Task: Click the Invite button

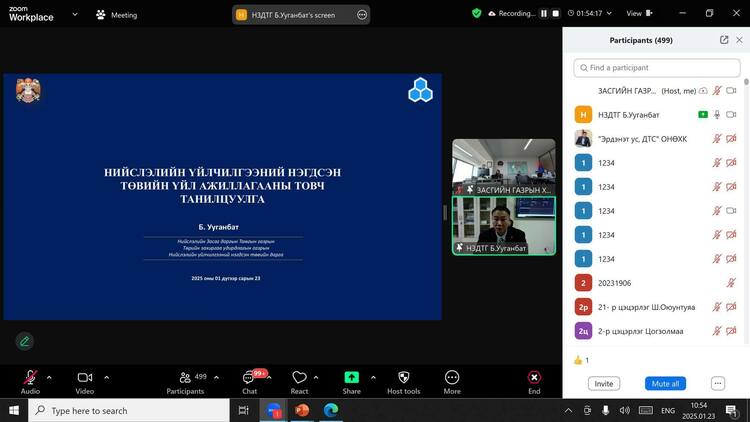Action: [603, 383]
